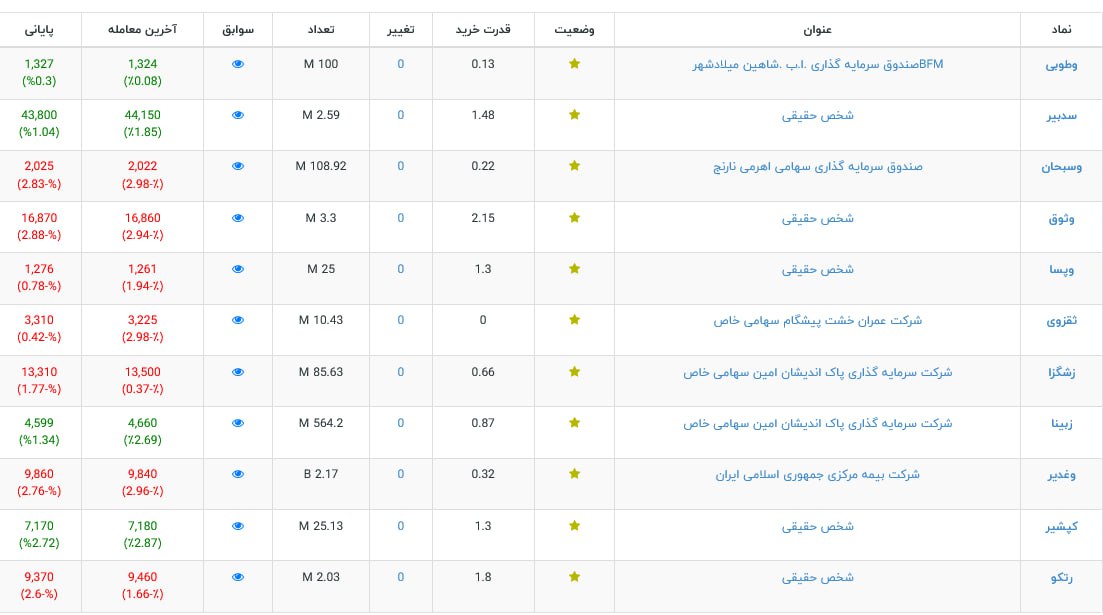
Task: Select the star icon in the رتکو row
Action: (574, 577)
